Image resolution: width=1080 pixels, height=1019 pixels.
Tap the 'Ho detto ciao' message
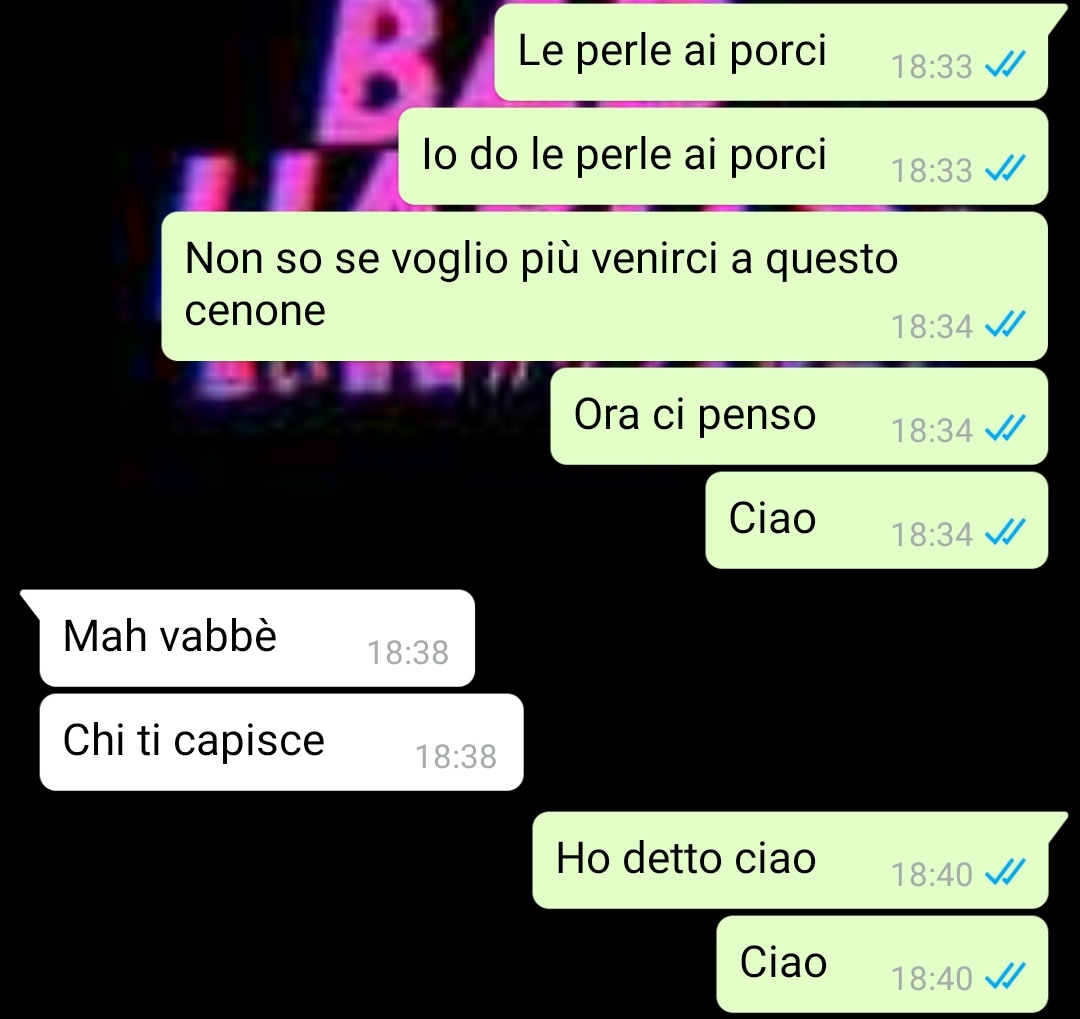pyautogui.click(x=791, y=860)
